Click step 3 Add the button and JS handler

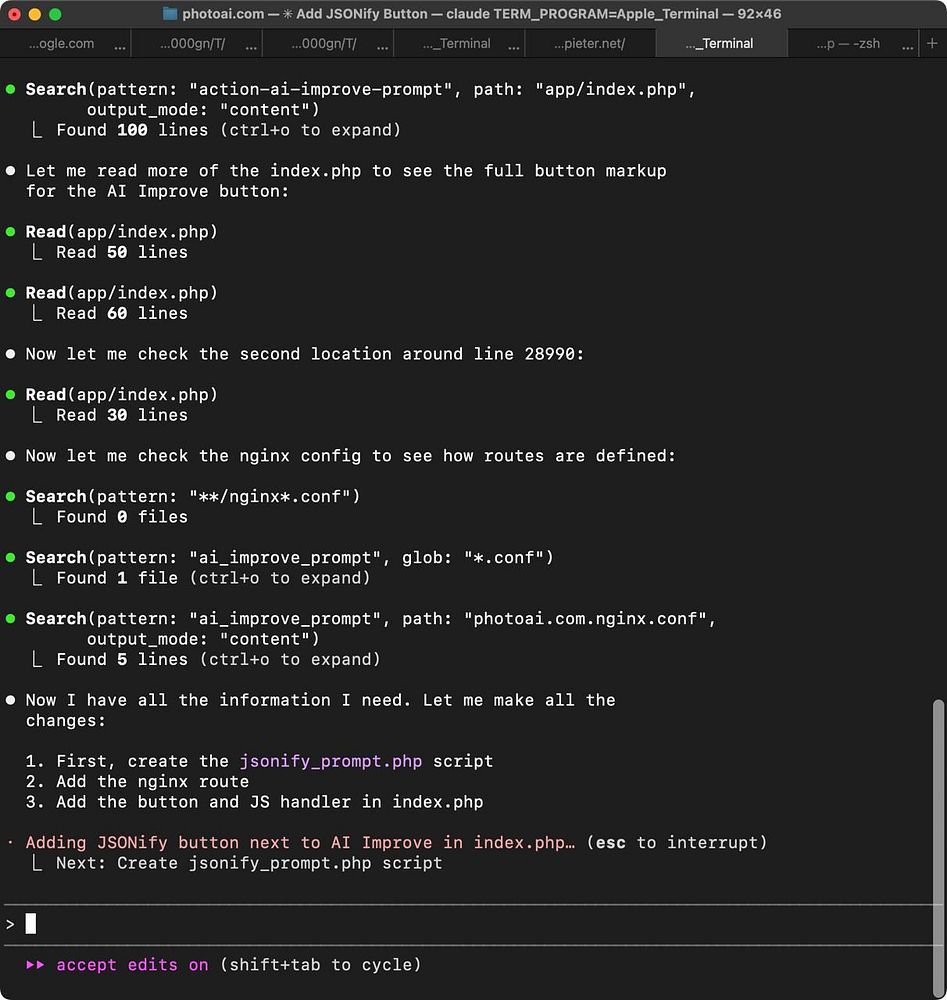point(254,802)
